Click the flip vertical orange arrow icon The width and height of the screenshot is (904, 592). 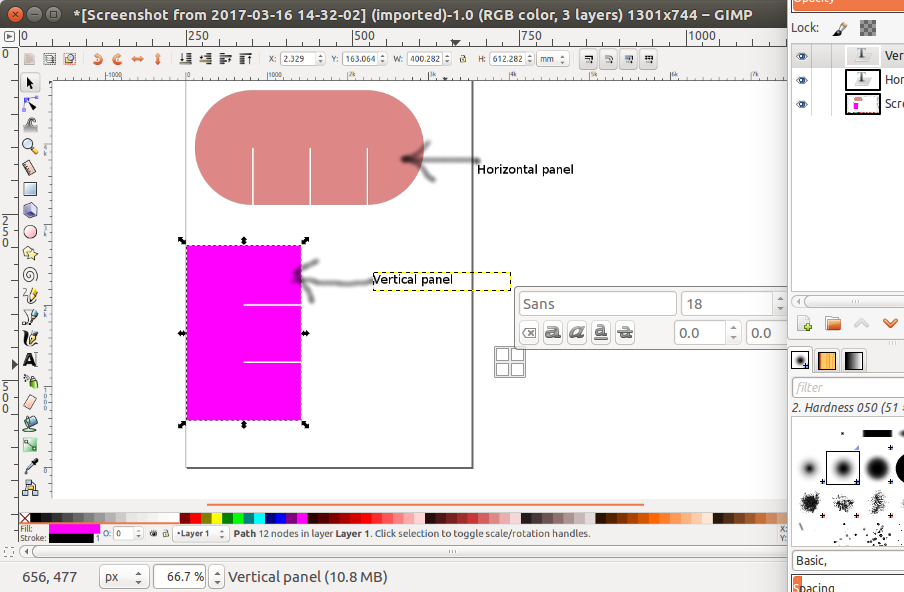tap(157, 59)
